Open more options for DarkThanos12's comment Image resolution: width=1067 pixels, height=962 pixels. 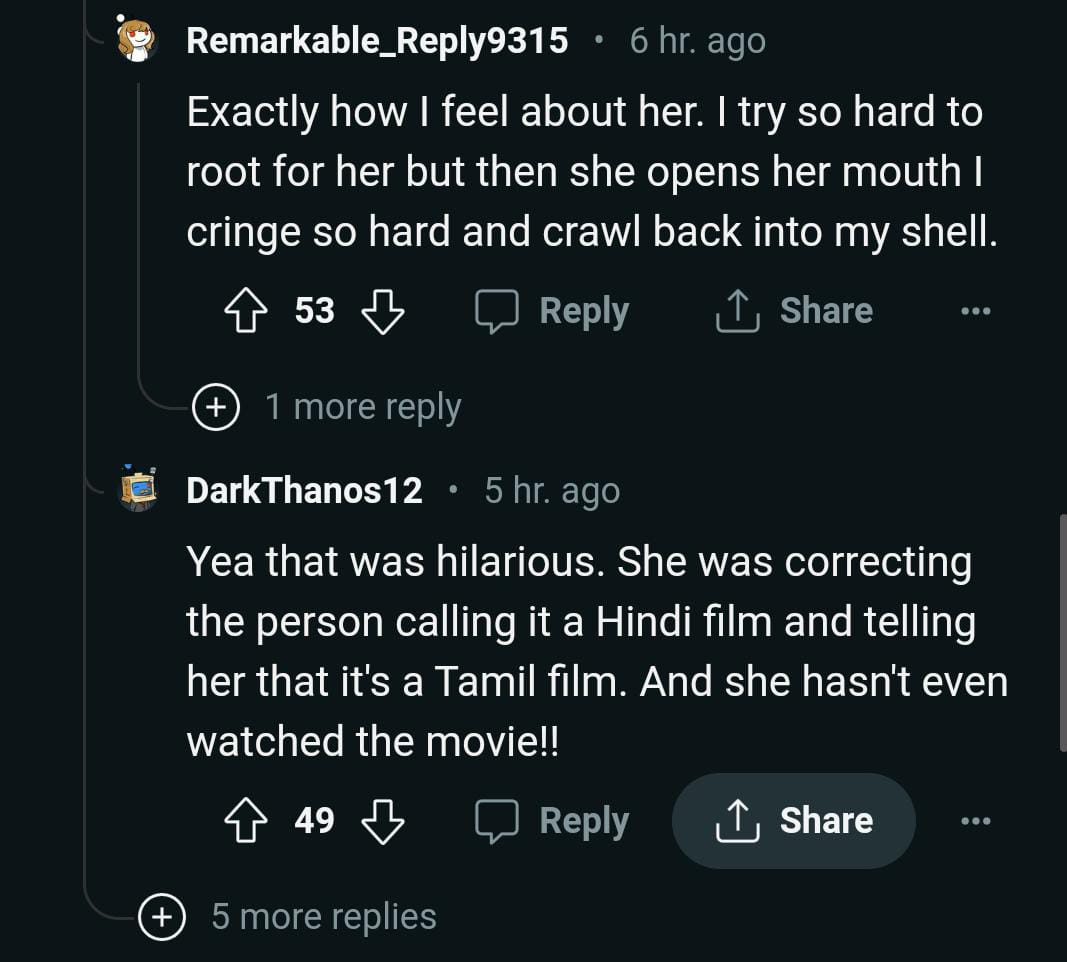pyautogui.click(x=975, y=821)
